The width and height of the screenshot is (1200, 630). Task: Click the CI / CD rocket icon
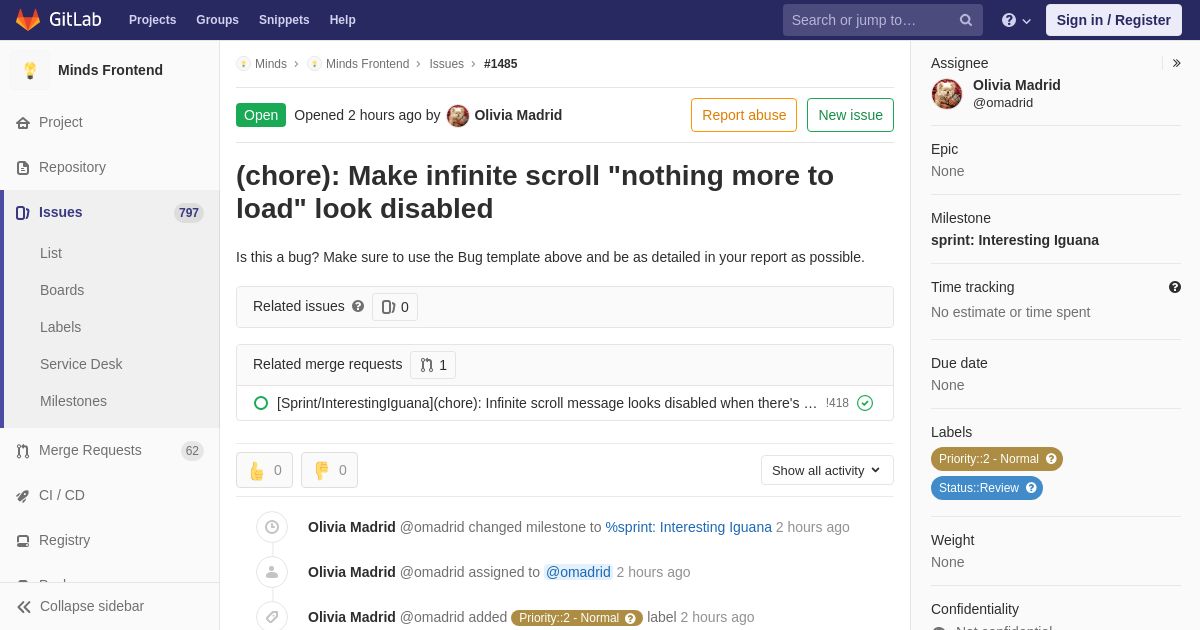click(23, 496)
